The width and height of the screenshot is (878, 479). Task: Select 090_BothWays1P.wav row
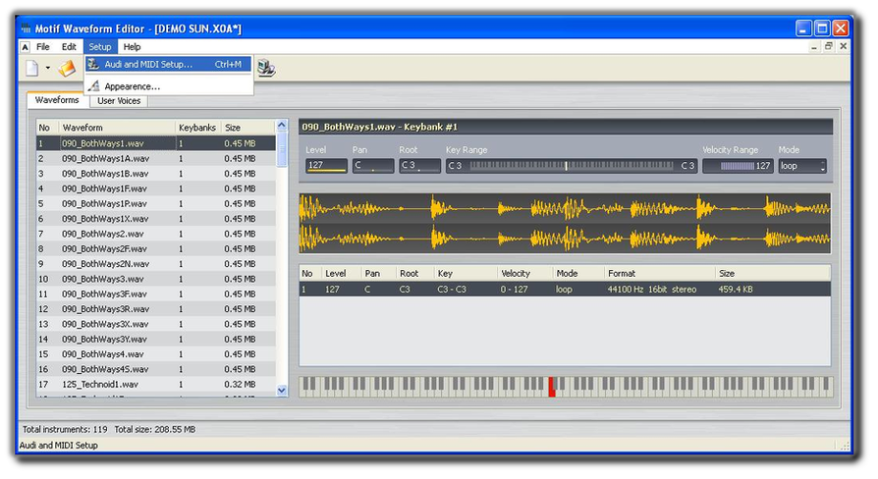point(156,204)
